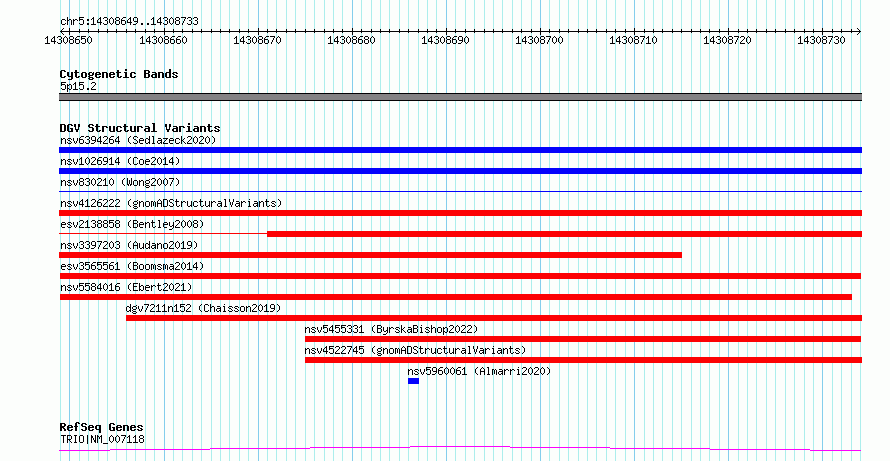Select ruler position 14308650

[68, 40]
